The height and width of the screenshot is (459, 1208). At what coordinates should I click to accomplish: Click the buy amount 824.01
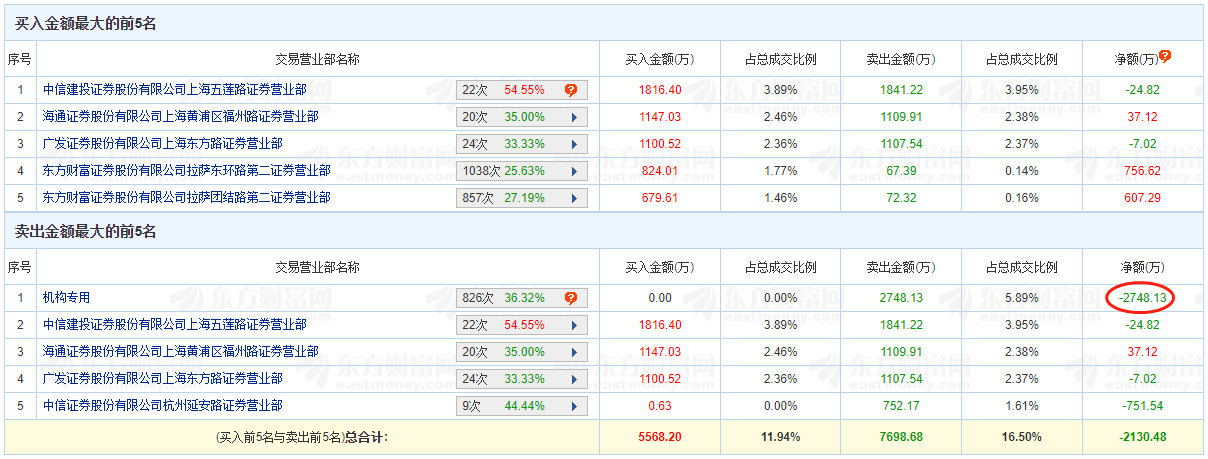(x=659, y=171)
